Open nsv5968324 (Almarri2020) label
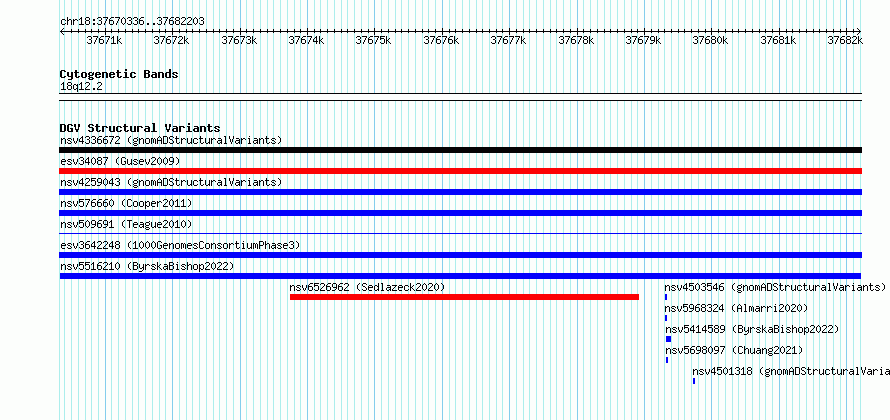The width and height of the screenshot is (890, 420). click(x=736, y=308)
